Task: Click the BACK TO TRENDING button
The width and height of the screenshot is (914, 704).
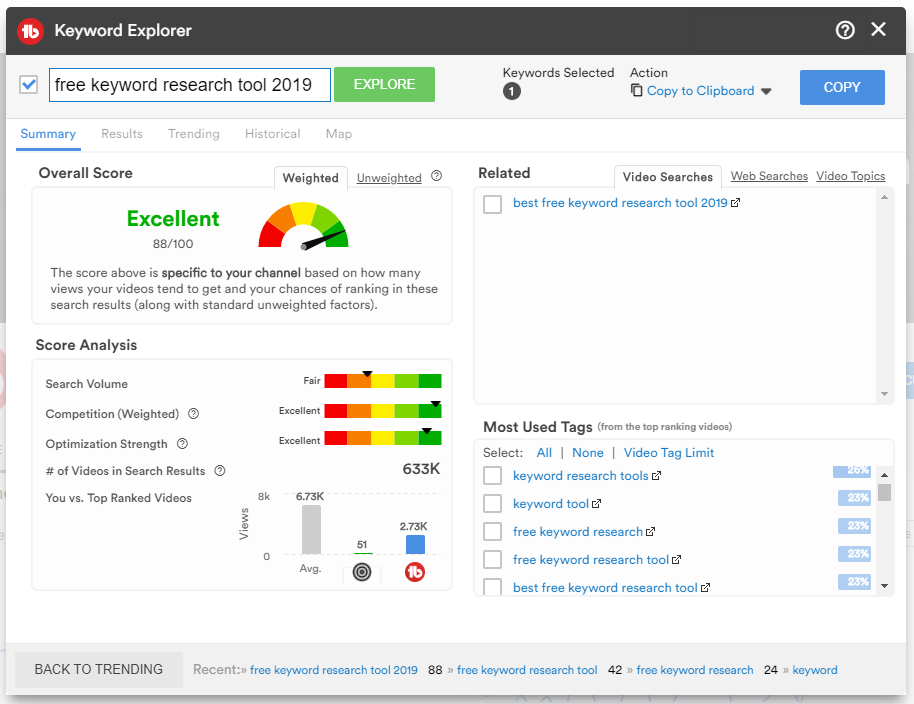Action: pyautogui.click(x=98, y=670)
